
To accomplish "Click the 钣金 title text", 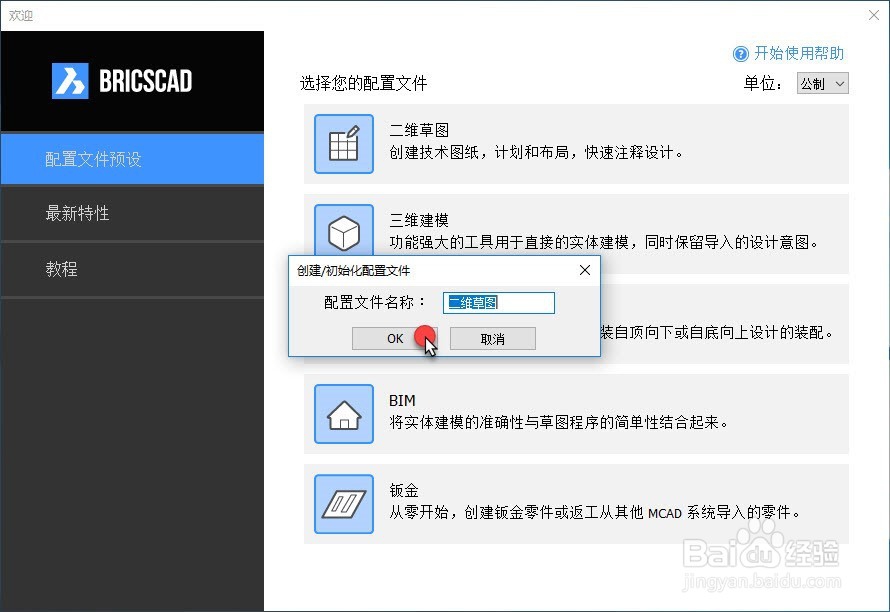I will click(x=404, y=490).
